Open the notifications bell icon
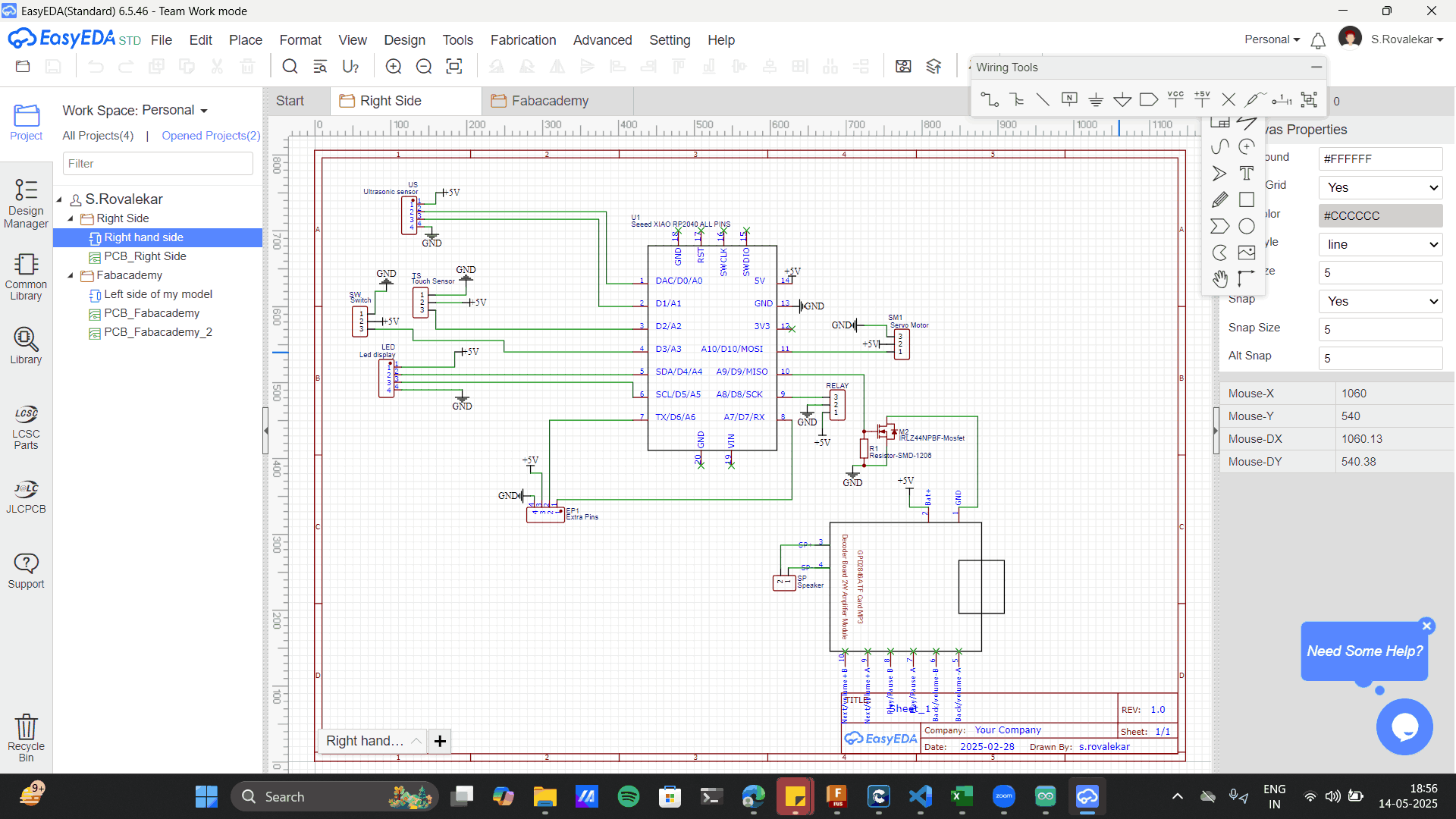Viewport: 1456px width, 819px height. coord(1318,40)
